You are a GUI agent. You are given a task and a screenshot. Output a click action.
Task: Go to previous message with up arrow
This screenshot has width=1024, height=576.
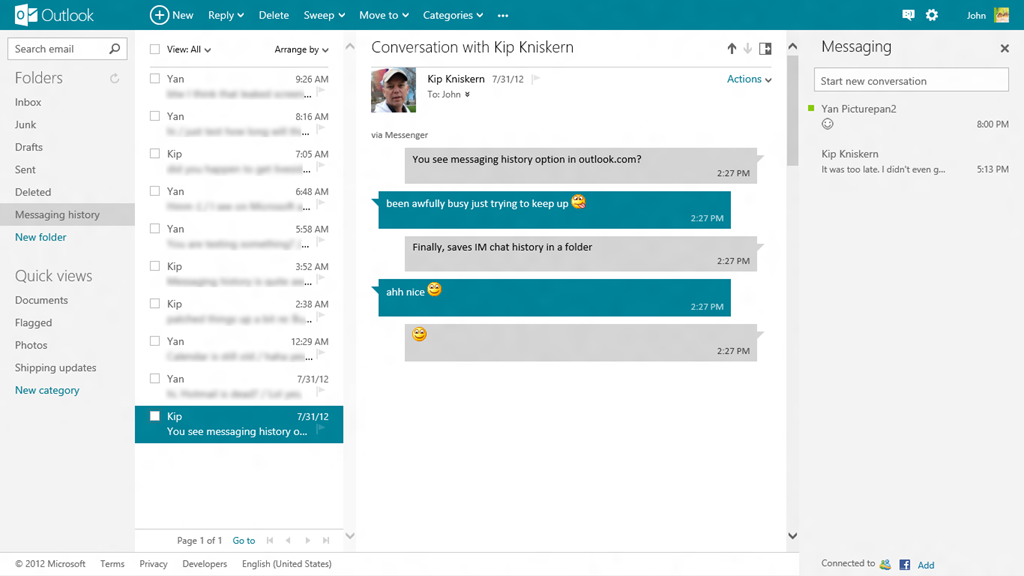point(731,48)
